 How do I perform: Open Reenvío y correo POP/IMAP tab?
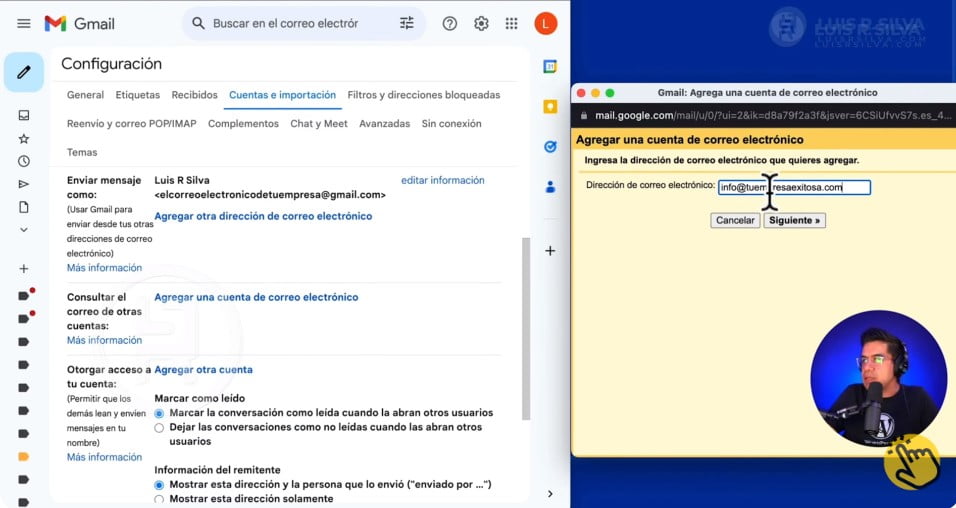(132, 124)
